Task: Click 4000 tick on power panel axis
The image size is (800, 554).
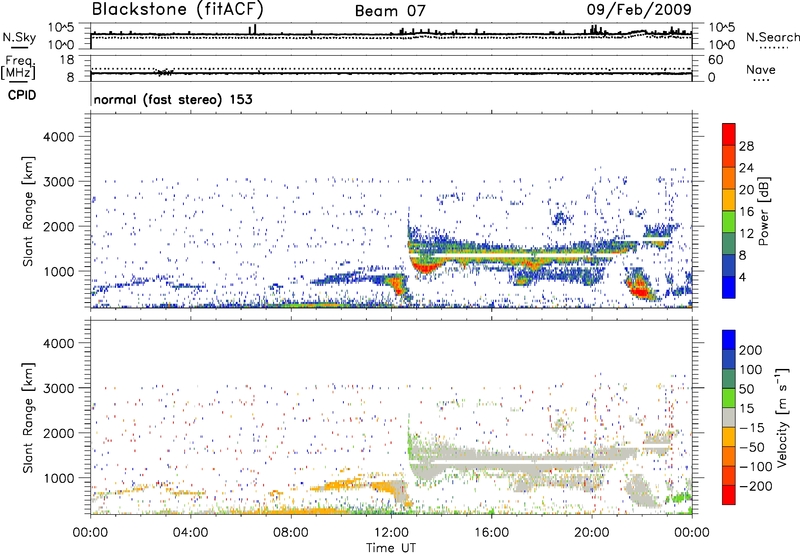Action: tap(59, 137)
